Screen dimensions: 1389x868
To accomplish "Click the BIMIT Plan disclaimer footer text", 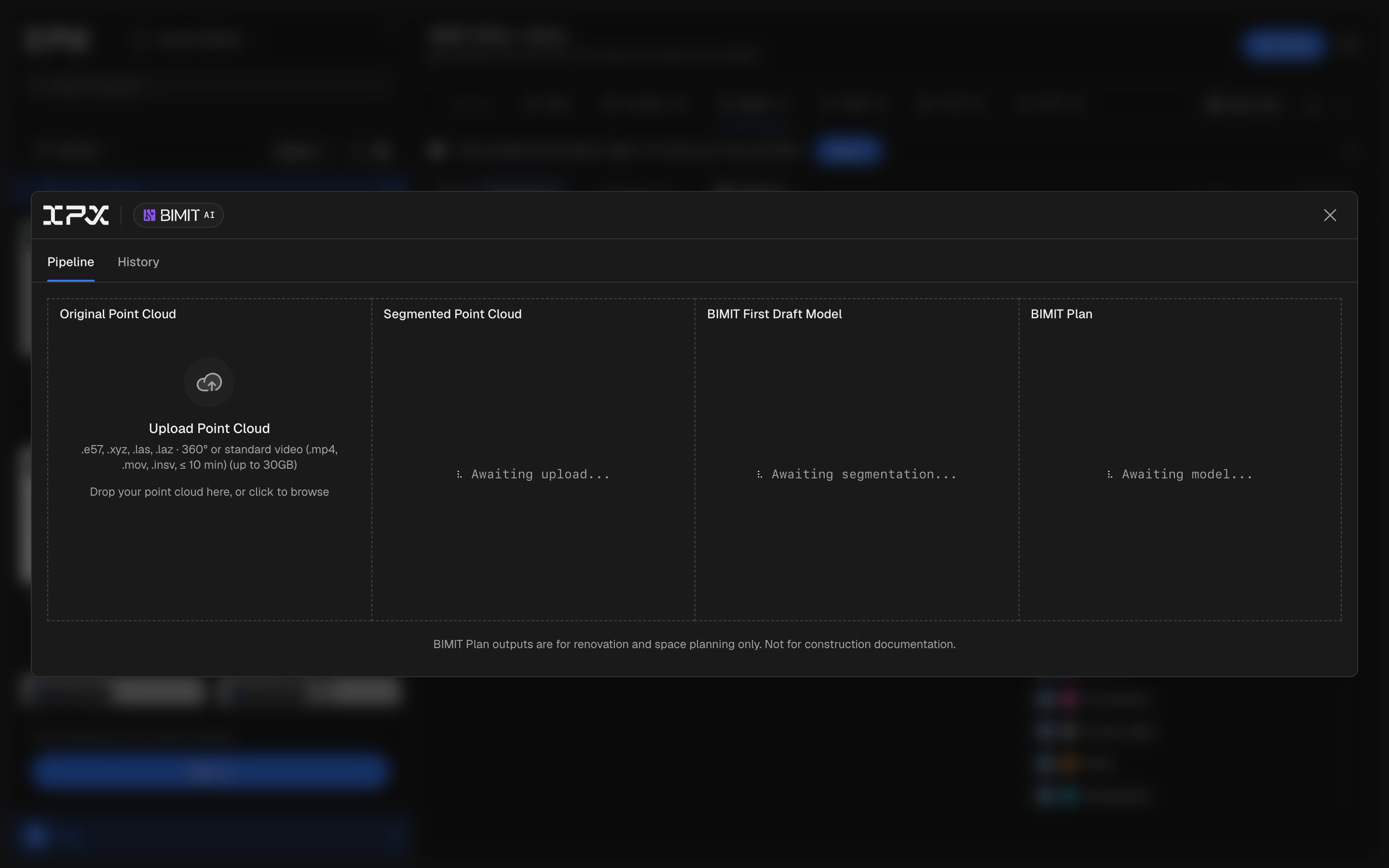I will pos(694,644).
